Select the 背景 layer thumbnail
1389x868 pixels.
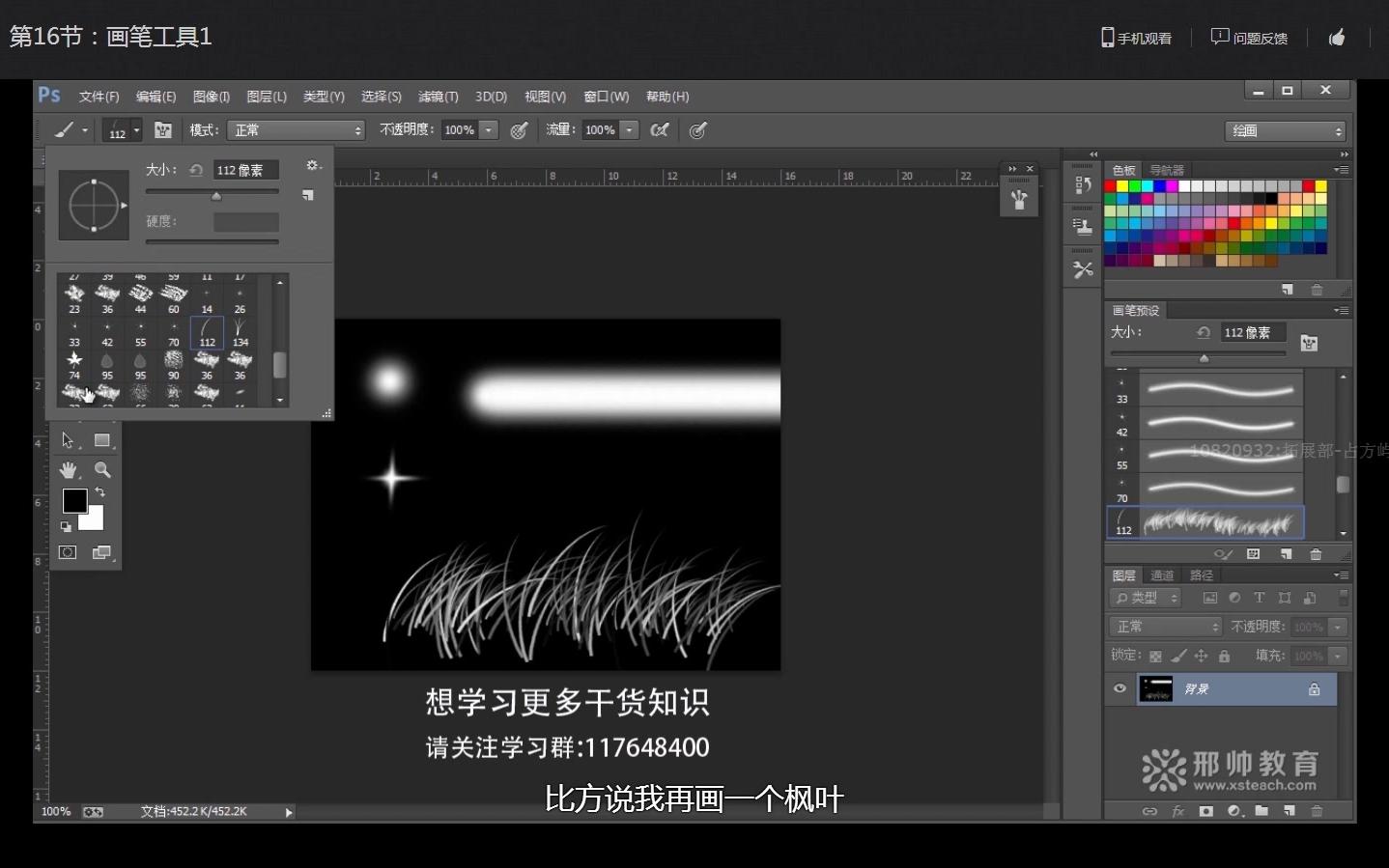(1156, 689)
